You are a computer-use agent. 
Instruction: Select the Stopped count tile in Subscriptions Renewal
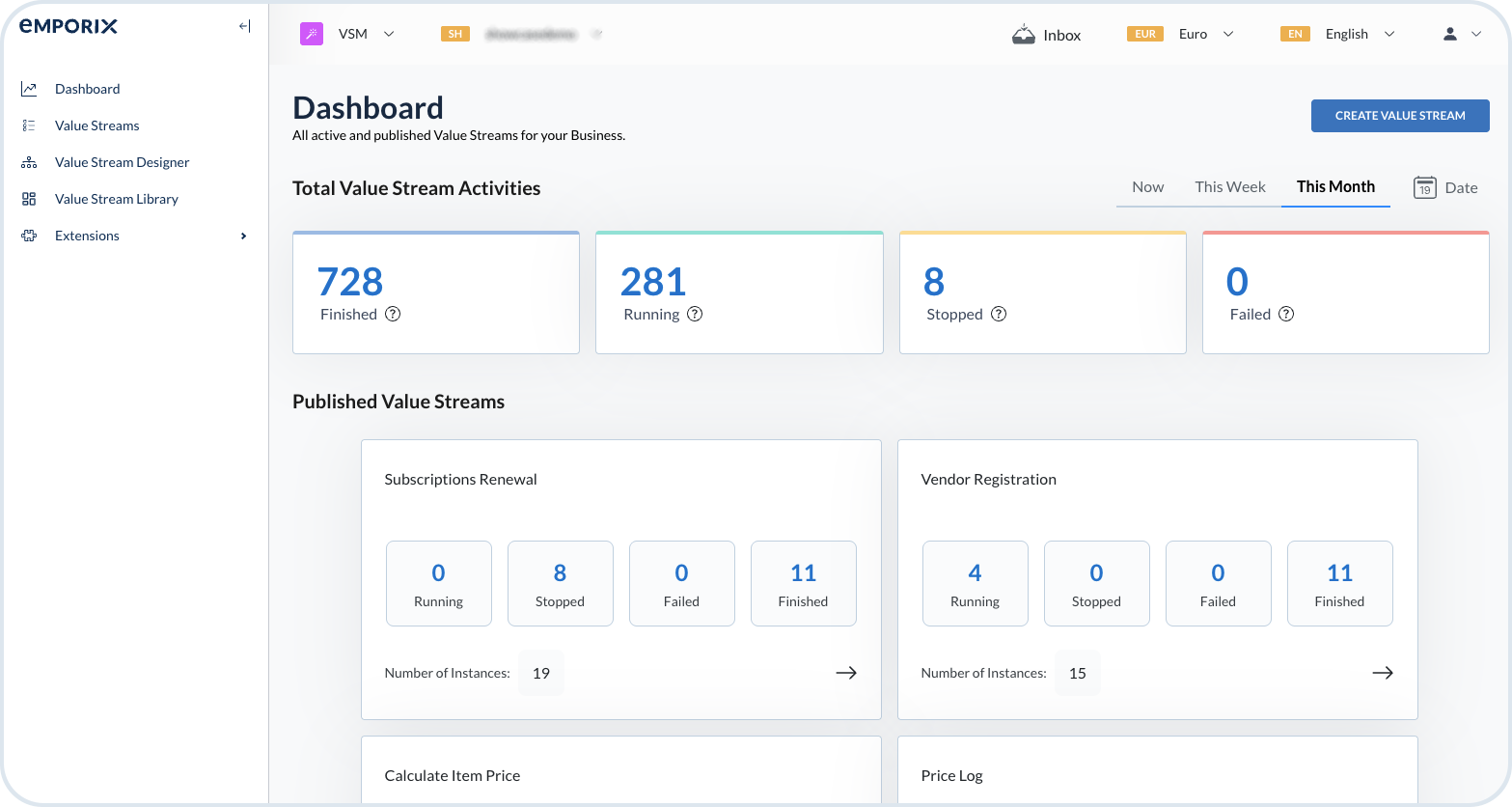pyautogui.click(x=560, y=583)
